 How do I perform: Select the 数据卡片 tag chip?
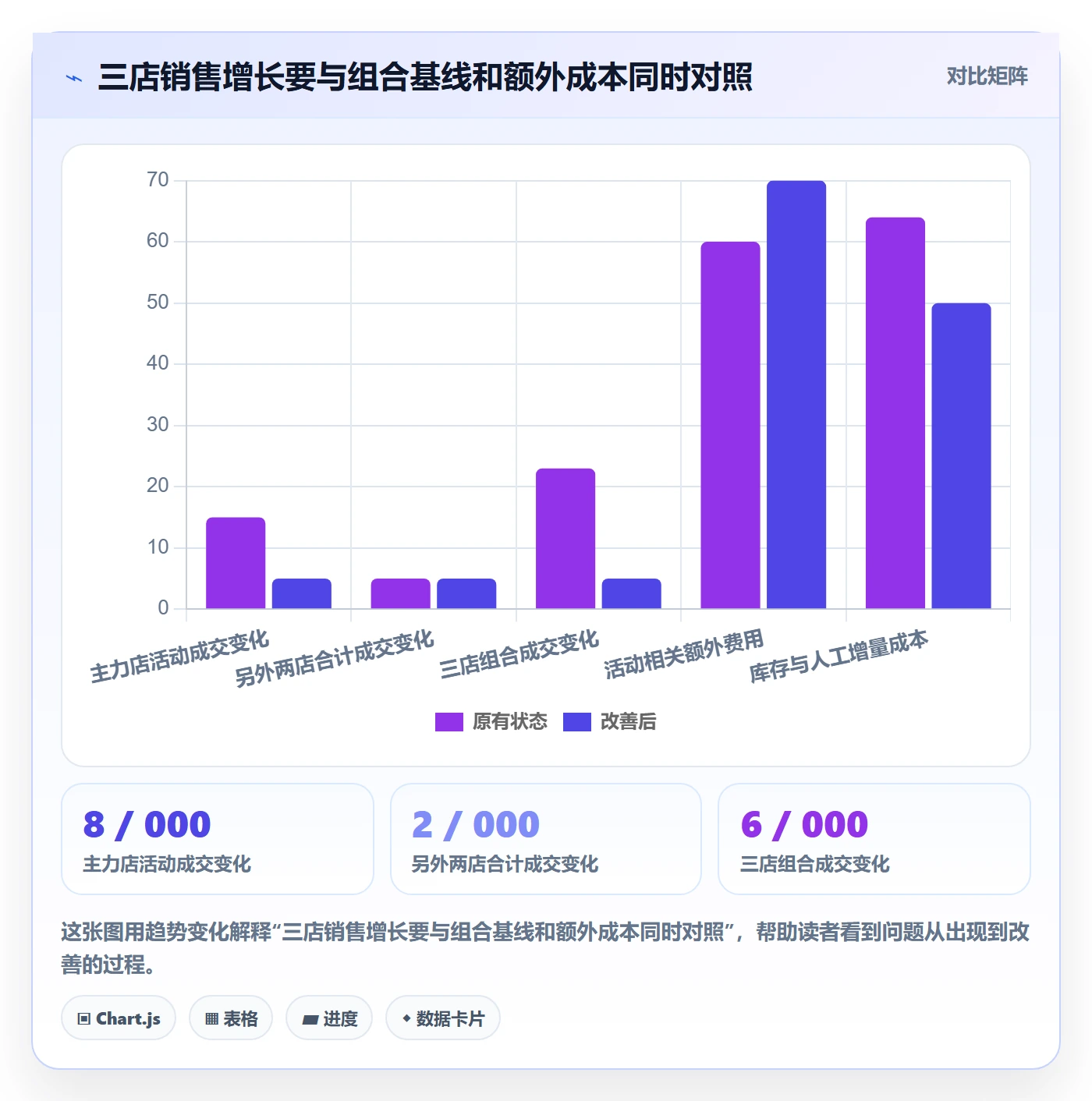coord(443,1018)
